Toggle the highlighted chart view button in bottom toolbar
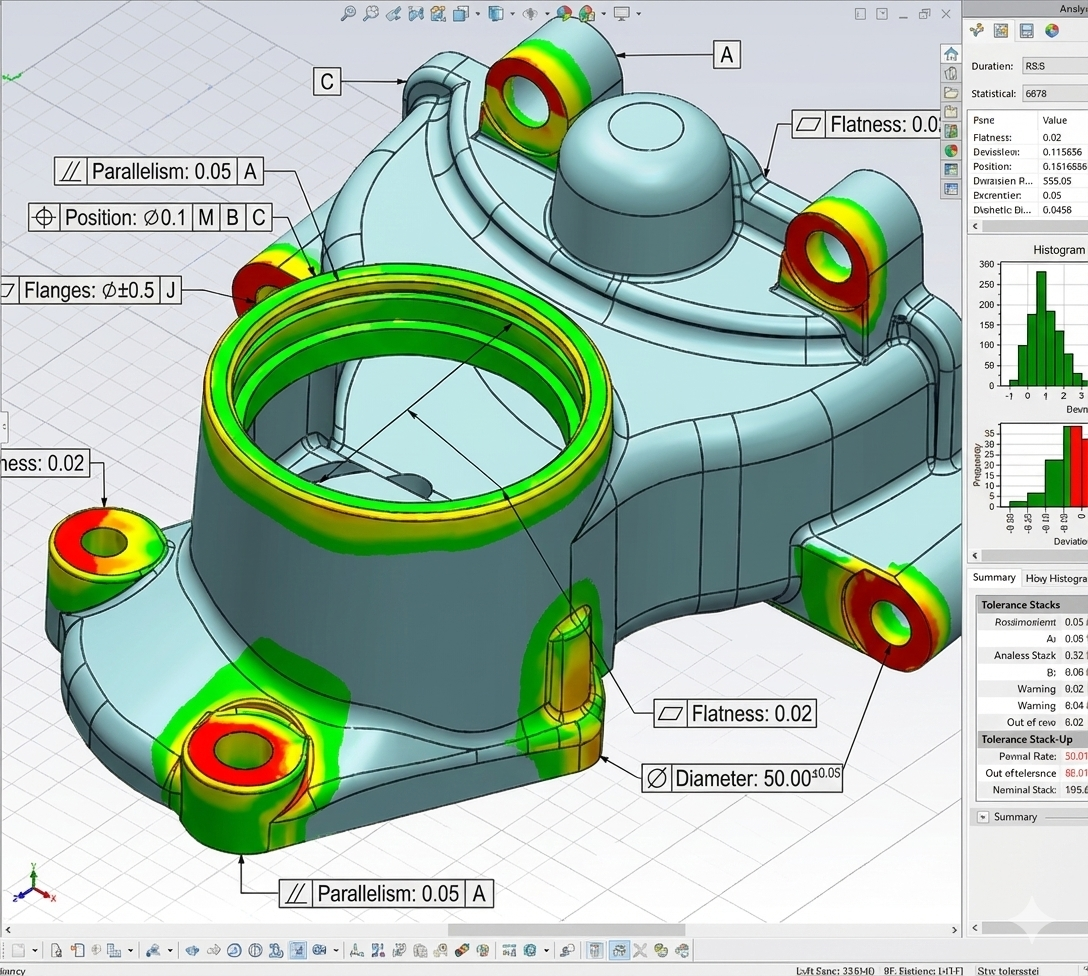This screenshot has width=1088, height=976. point(297,950)
